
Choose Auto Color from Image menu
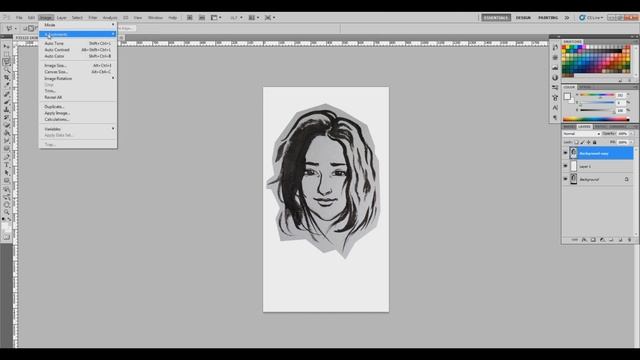(x=78, y=56)
